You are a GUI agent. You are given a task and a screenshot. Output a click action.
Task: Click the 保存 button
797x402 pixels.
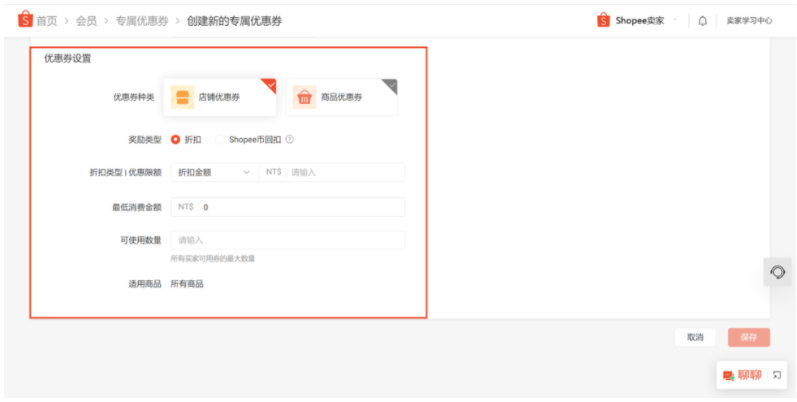click(749, 337)
